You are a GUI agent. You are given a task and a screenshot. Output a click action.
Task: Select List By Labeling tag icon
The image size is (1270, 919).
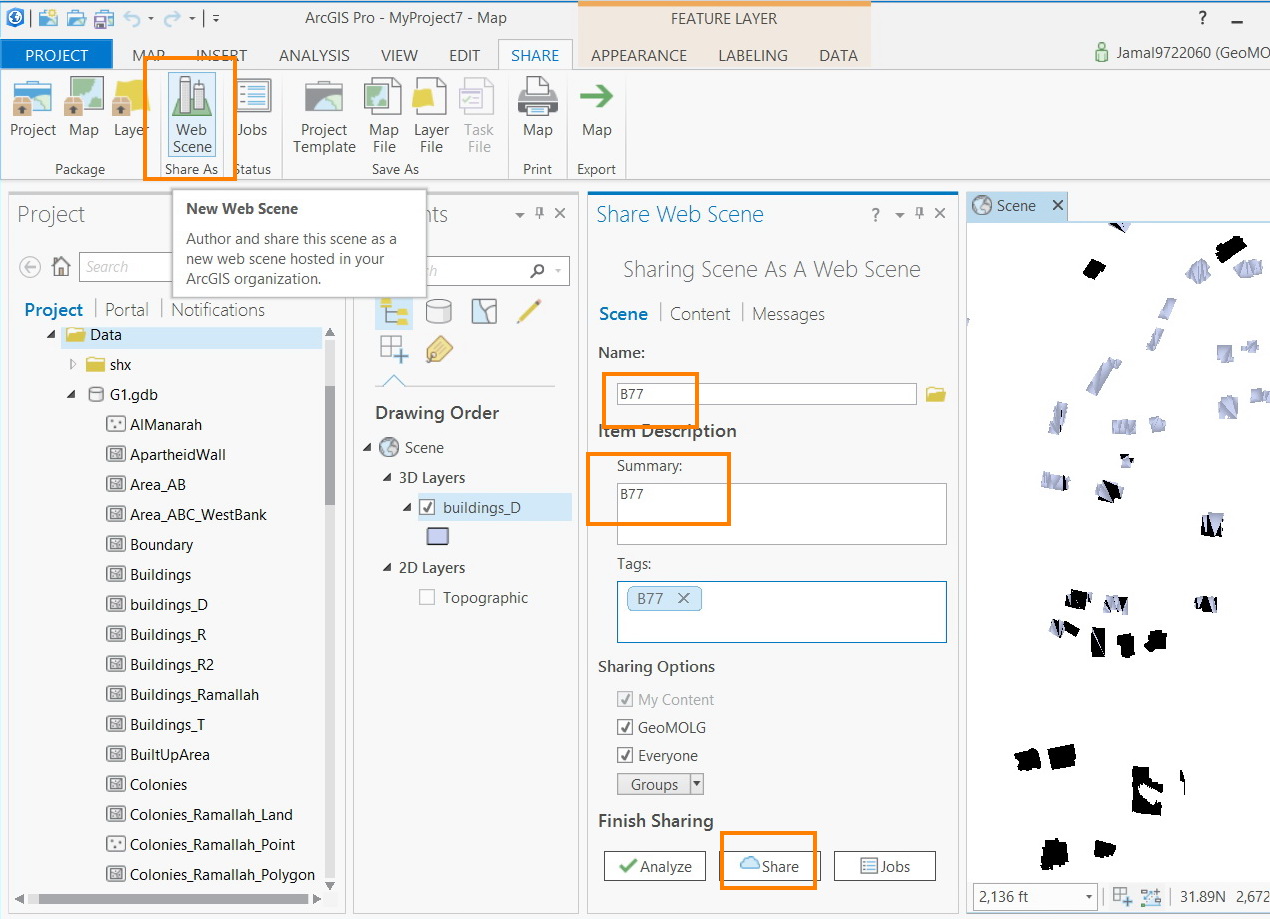(x=439, y=349)
